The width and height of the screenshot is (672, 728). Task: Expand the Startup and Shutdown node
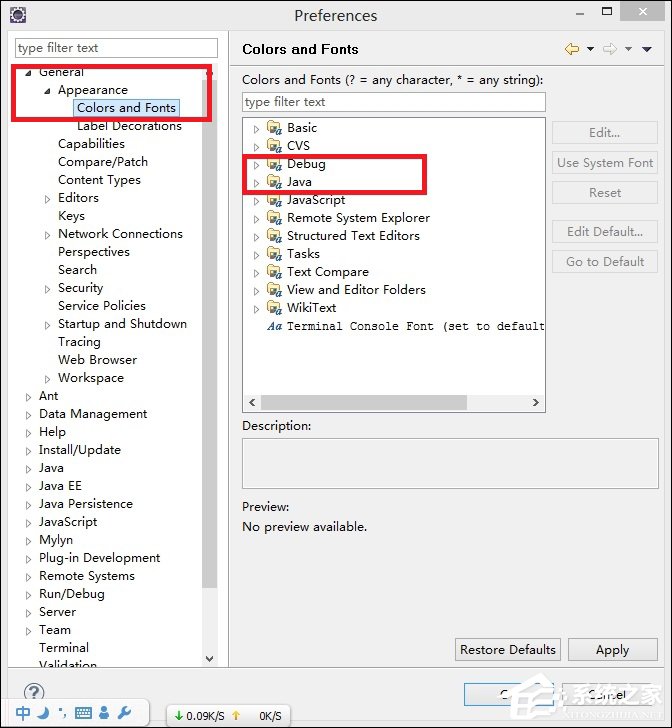click(47, 325)
